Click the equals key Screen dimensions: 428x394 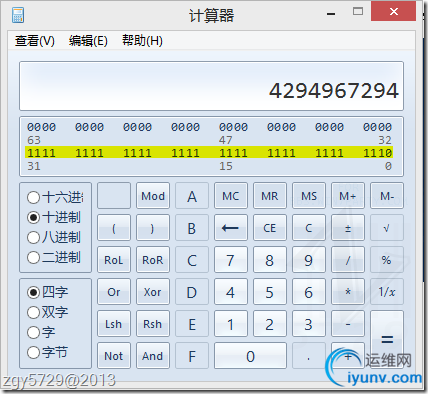pyautogui.click(x=387, y=340)
